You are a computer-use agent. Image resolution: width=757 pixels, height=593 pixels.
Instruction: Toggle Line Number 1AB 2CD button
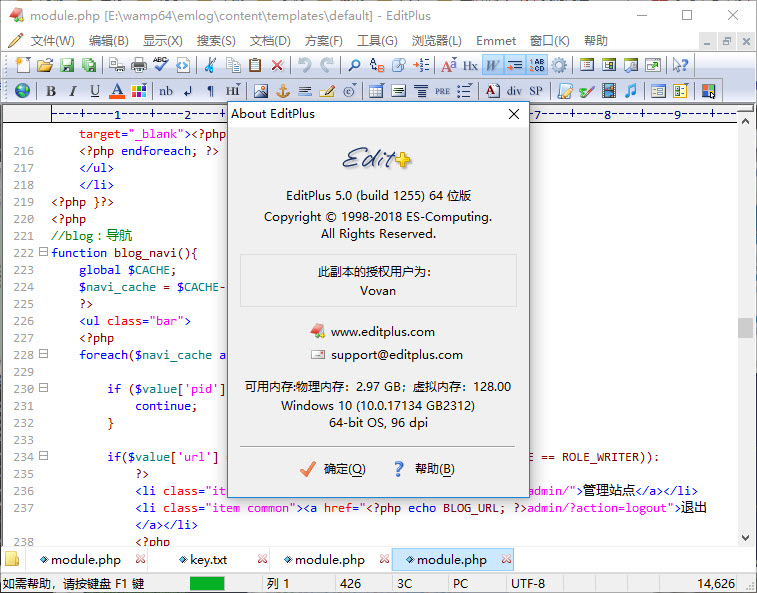coord(537,65)
